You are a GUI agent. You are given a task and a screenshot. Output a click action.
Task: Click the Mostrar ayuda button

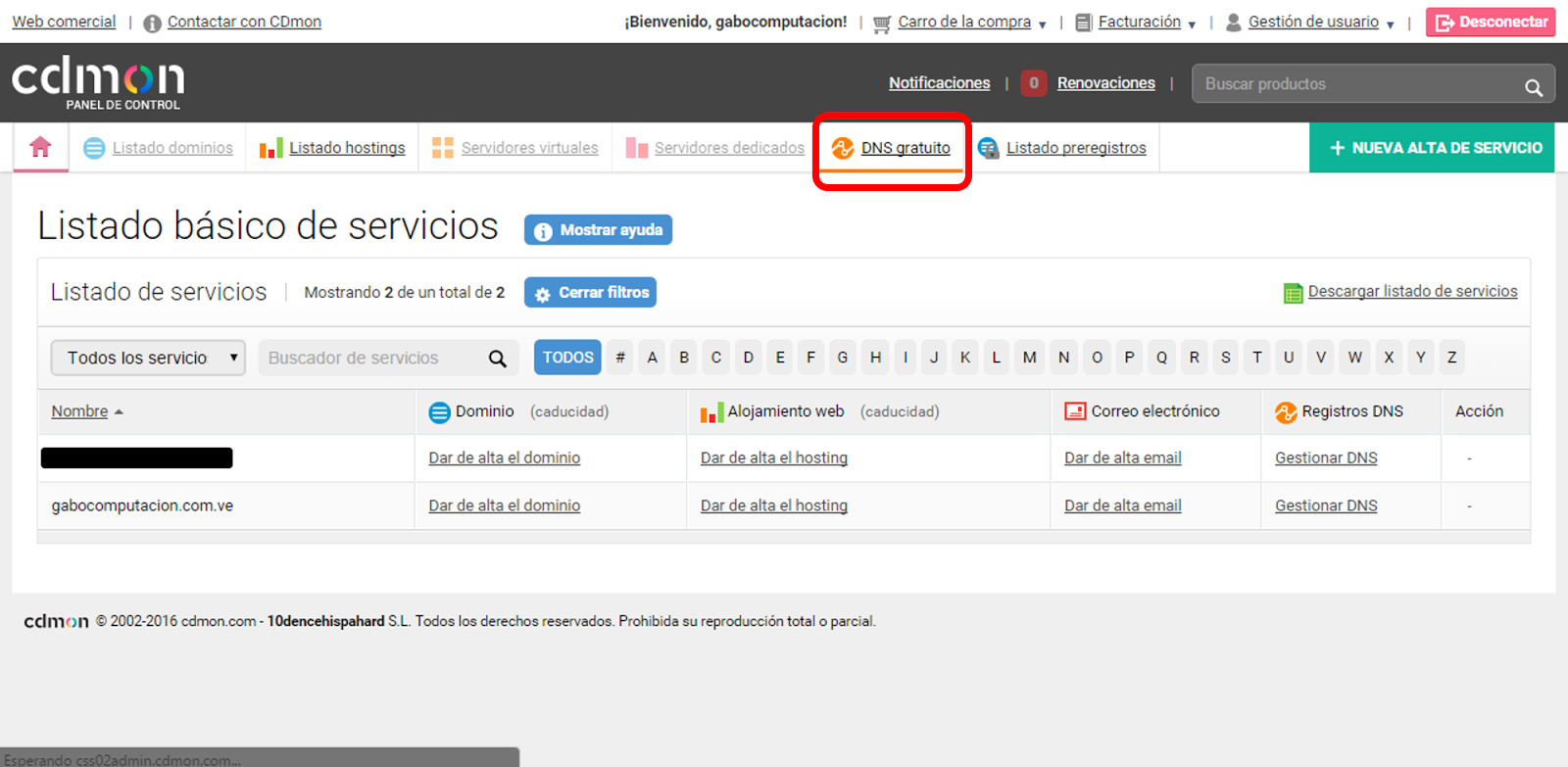(x=598, y=230)
